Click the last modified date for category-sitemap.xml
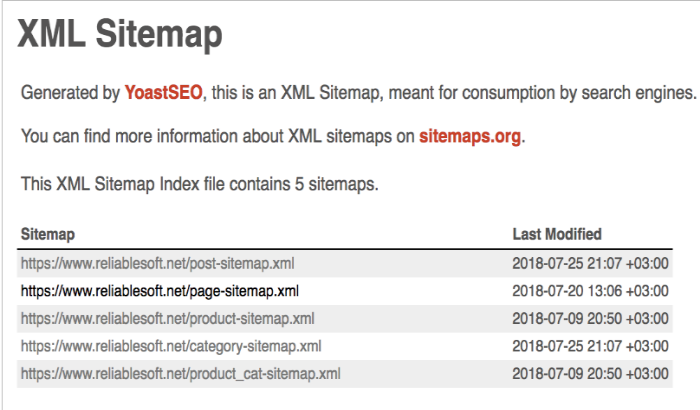The width and height of the screenshot is (700, 410). (x=590, y=346)
